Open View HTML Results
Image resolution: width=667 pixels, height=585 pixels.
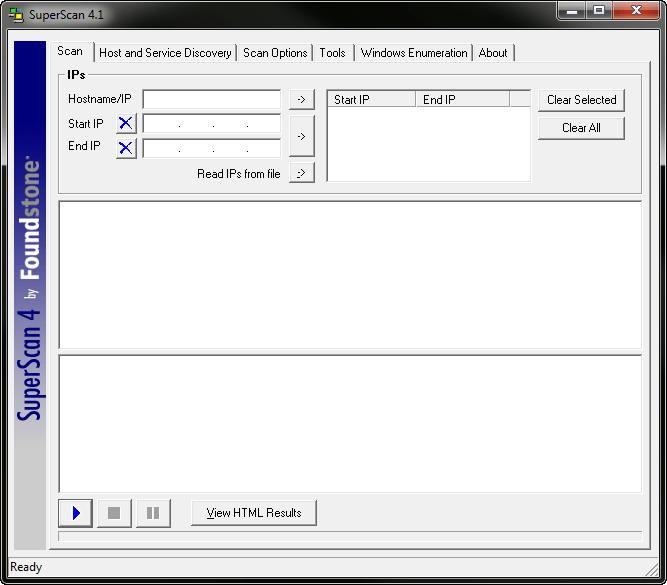coord(254,513)
